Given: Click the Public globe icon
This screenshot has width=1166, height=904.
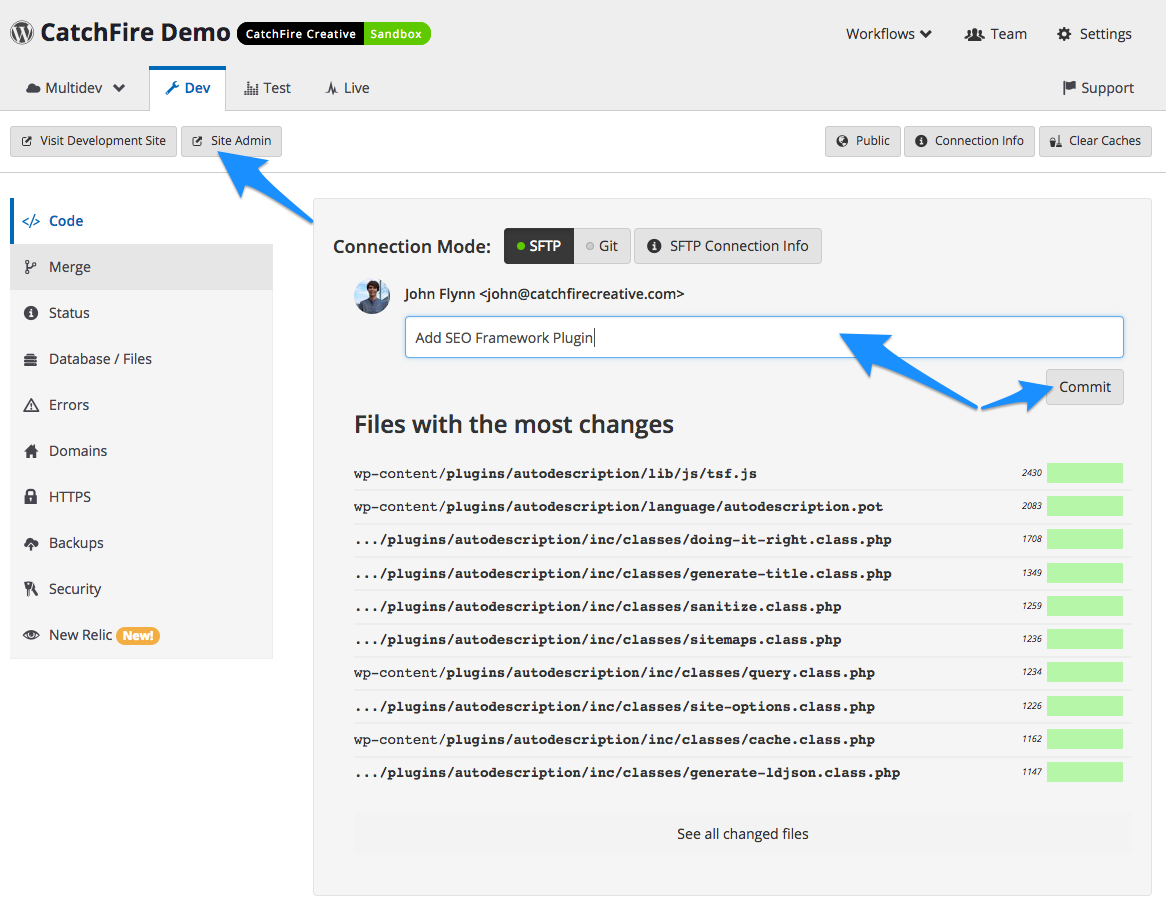Looking at the screenshot, I should pos(843,141).
